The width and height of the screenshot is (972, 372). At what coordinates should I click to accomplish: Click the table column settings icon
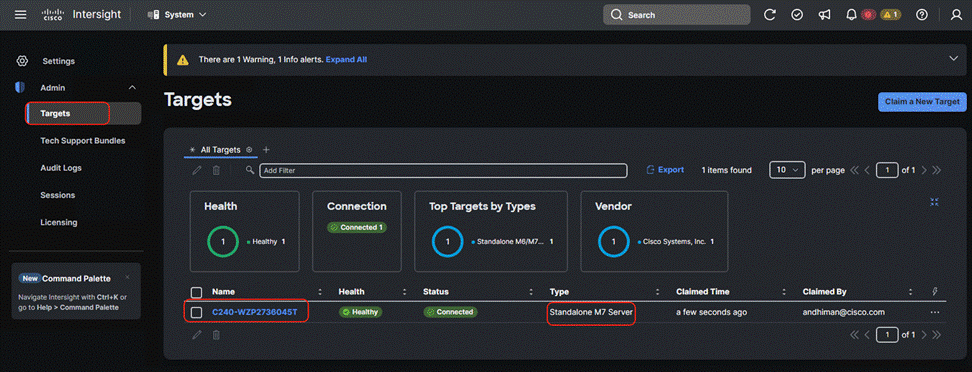(935, 292)
